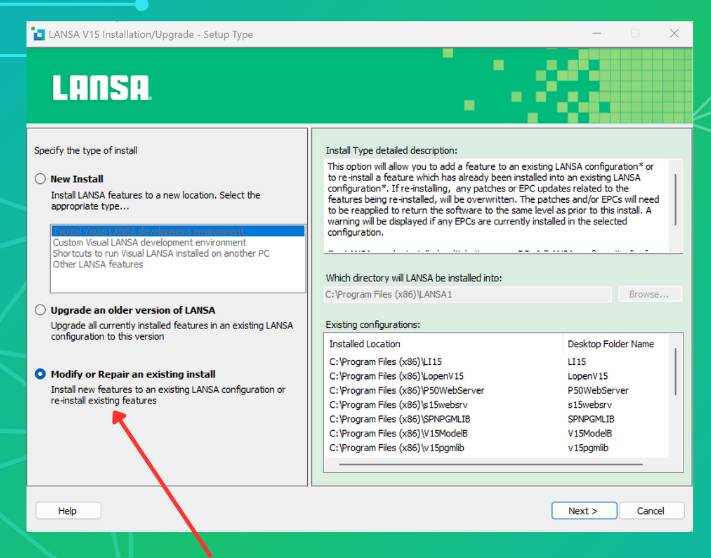Viewport: 711px width, 558px height.
Task: Click the Browse... button
Action: (650, 294)
